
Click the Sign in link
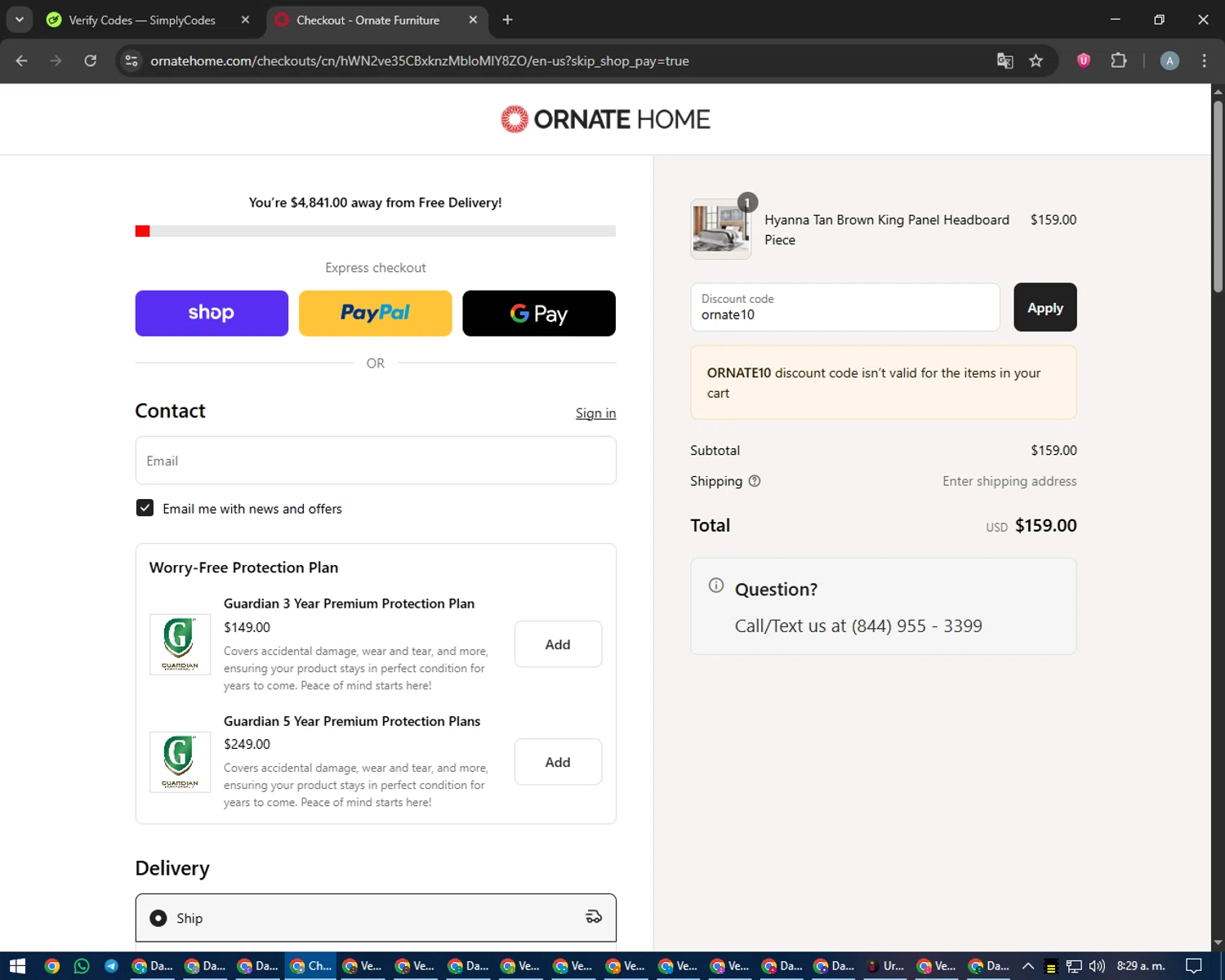click(x=595, y=413)
